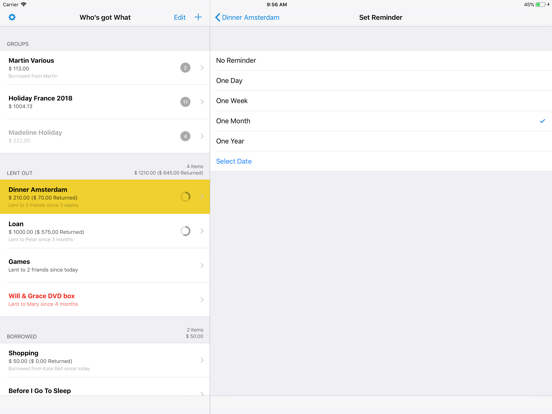Click the progress circle on Dinner Amsterdam

pyautogui.click(x=185, y=196)
